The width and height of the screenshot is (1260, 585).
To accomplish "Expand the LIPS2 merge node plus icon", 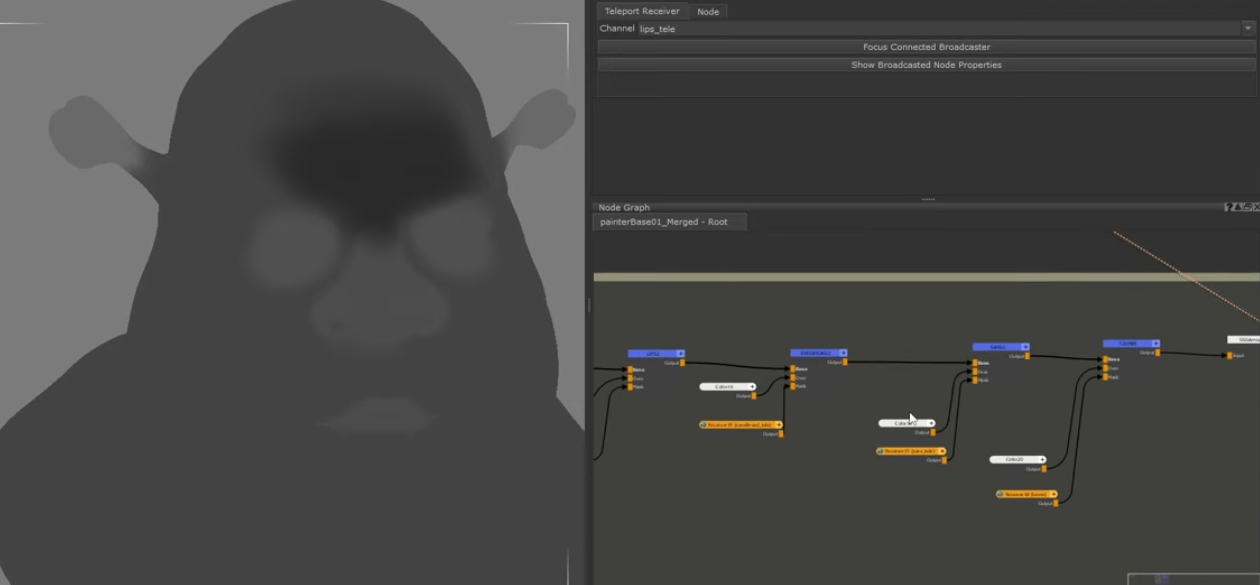I will tap(681, 353).
